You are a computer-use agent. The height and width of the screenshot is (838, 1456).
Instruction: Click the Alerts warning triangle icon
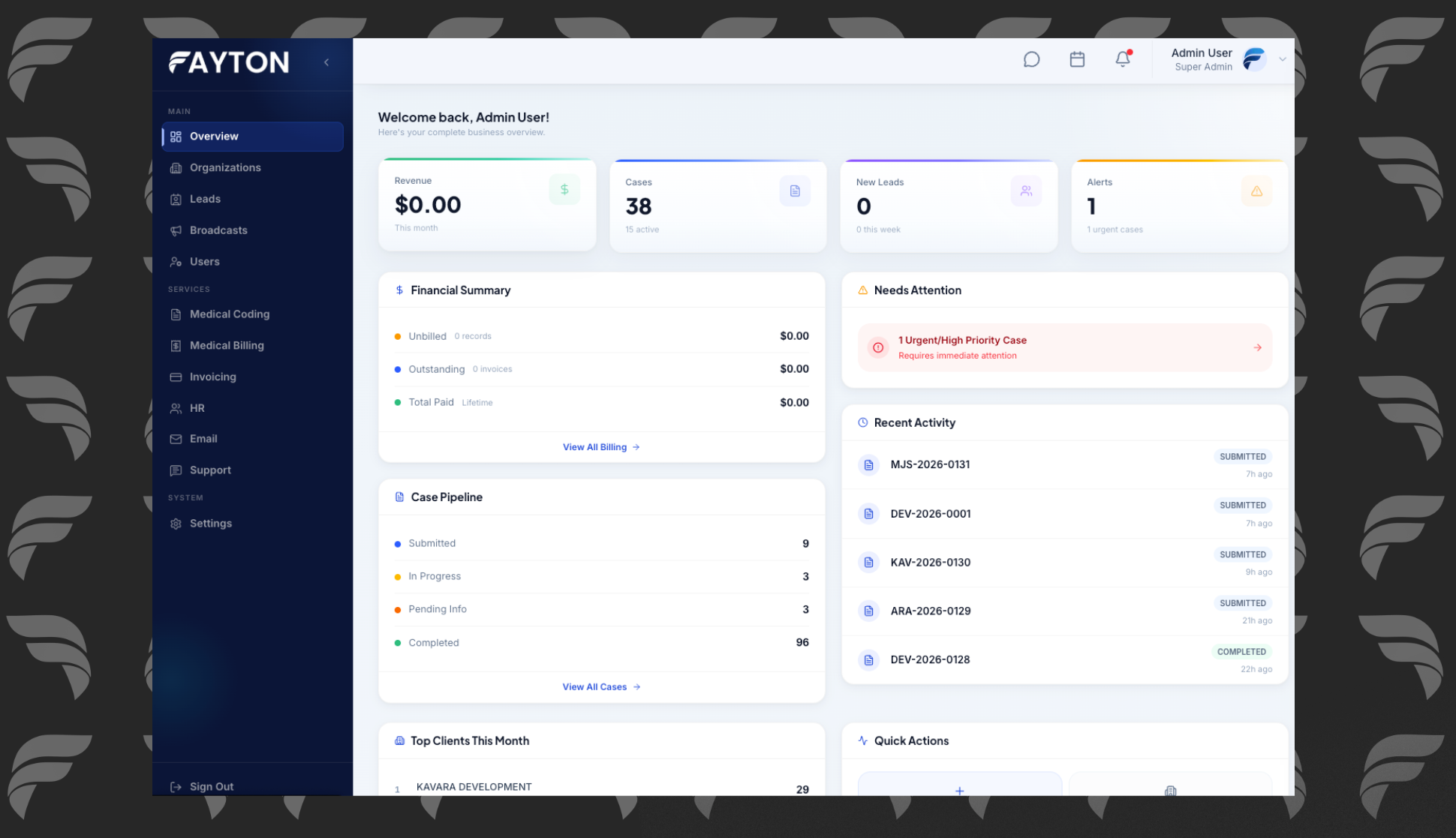coord(1256,191)
